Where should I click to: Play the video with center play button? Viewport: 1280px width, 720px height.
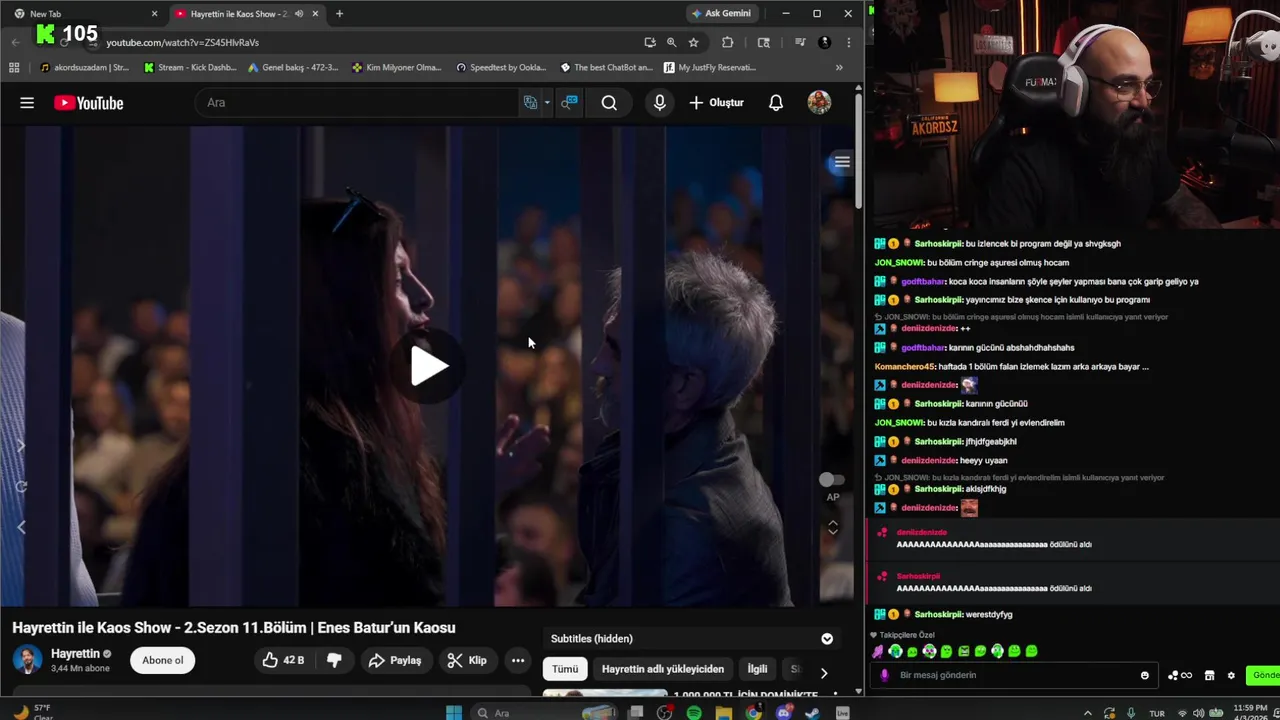430,366
